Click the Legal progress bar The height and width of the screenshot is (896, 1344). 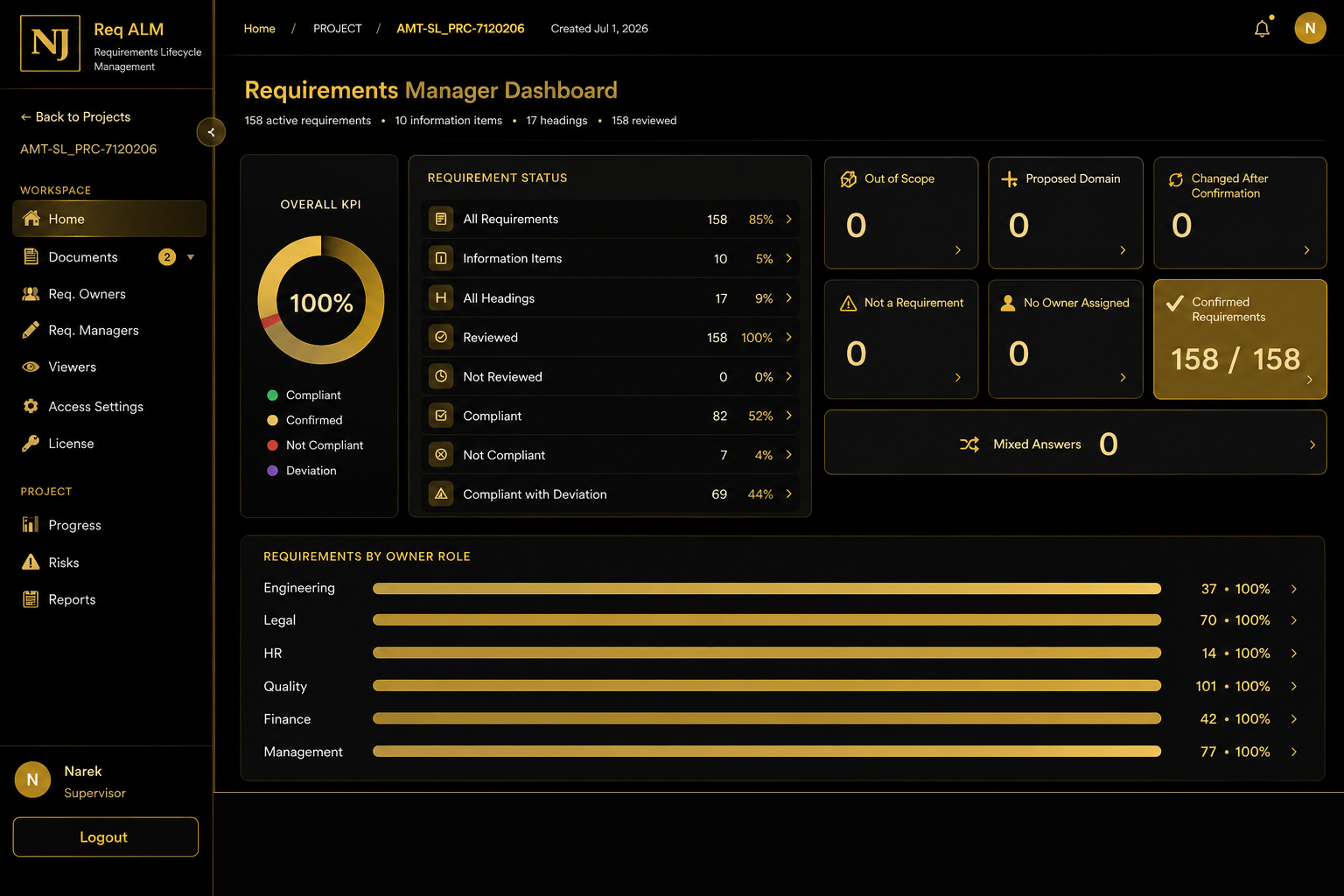click(x=766, y=619)
